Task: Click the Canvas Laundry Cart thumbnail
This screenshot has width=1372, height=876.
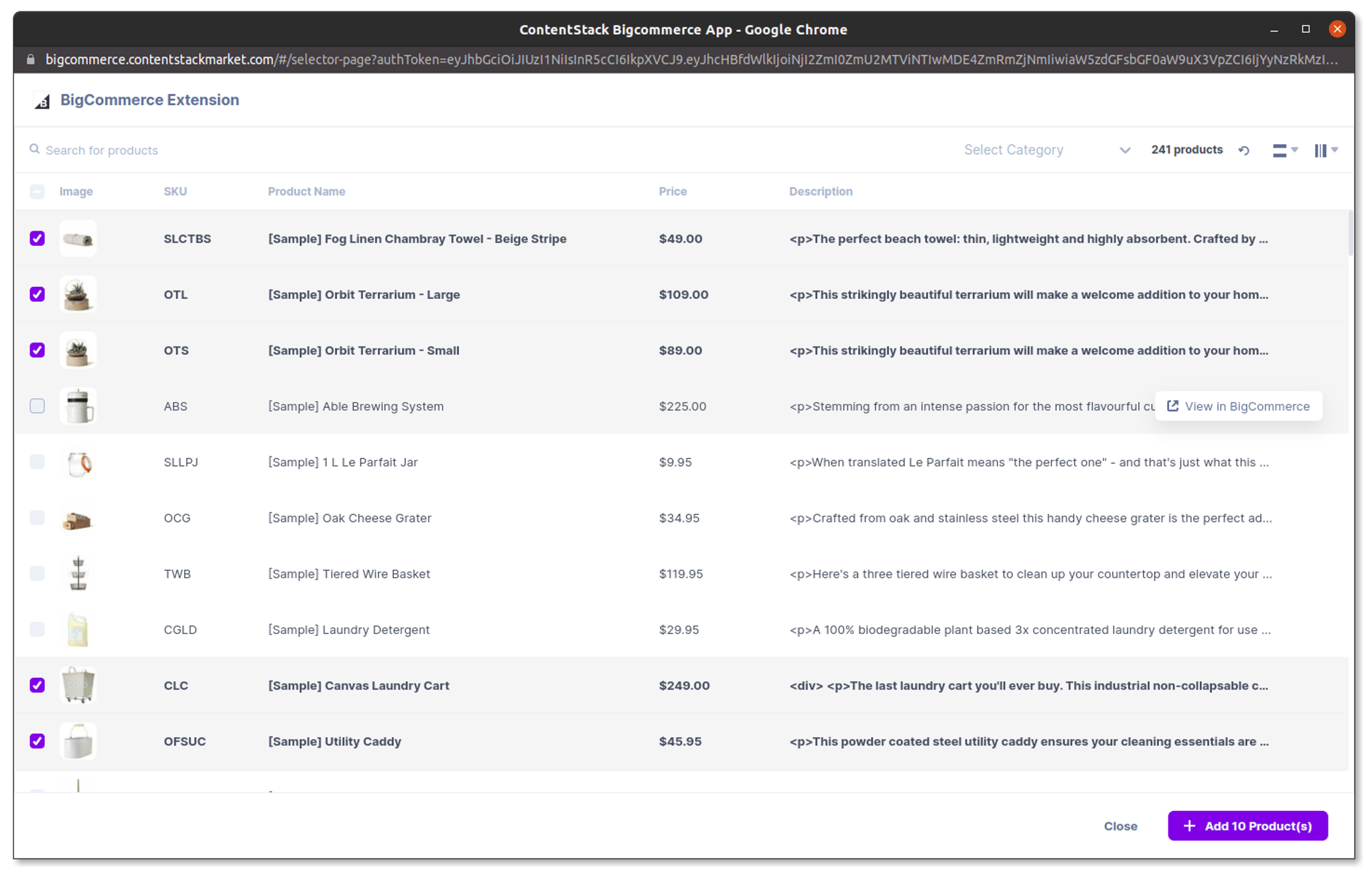Action: [x=78, y=685]
